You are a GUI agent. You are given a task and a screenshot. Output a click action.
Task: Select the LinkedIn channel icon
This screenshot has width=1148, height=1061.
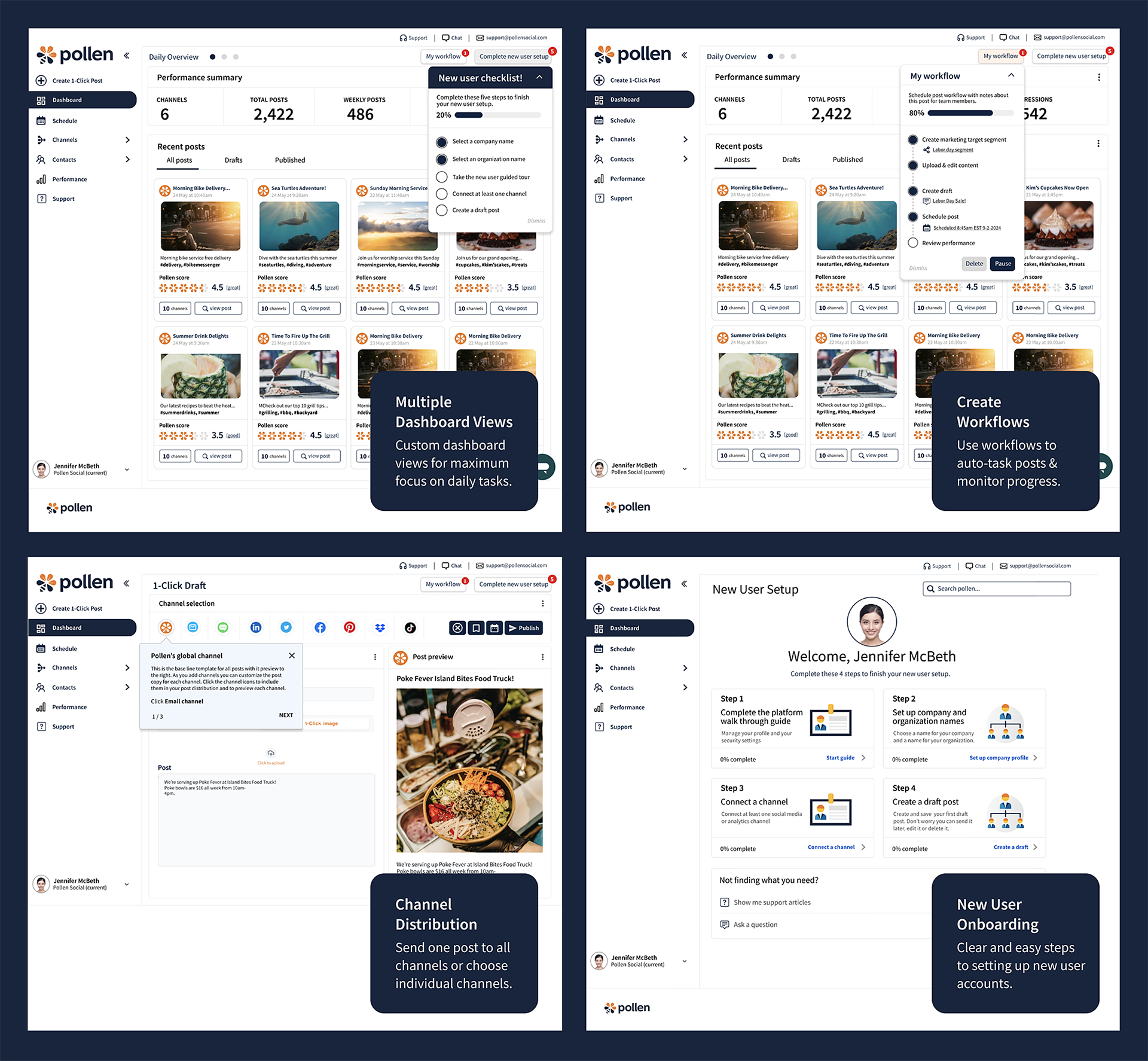pos(256,627)
